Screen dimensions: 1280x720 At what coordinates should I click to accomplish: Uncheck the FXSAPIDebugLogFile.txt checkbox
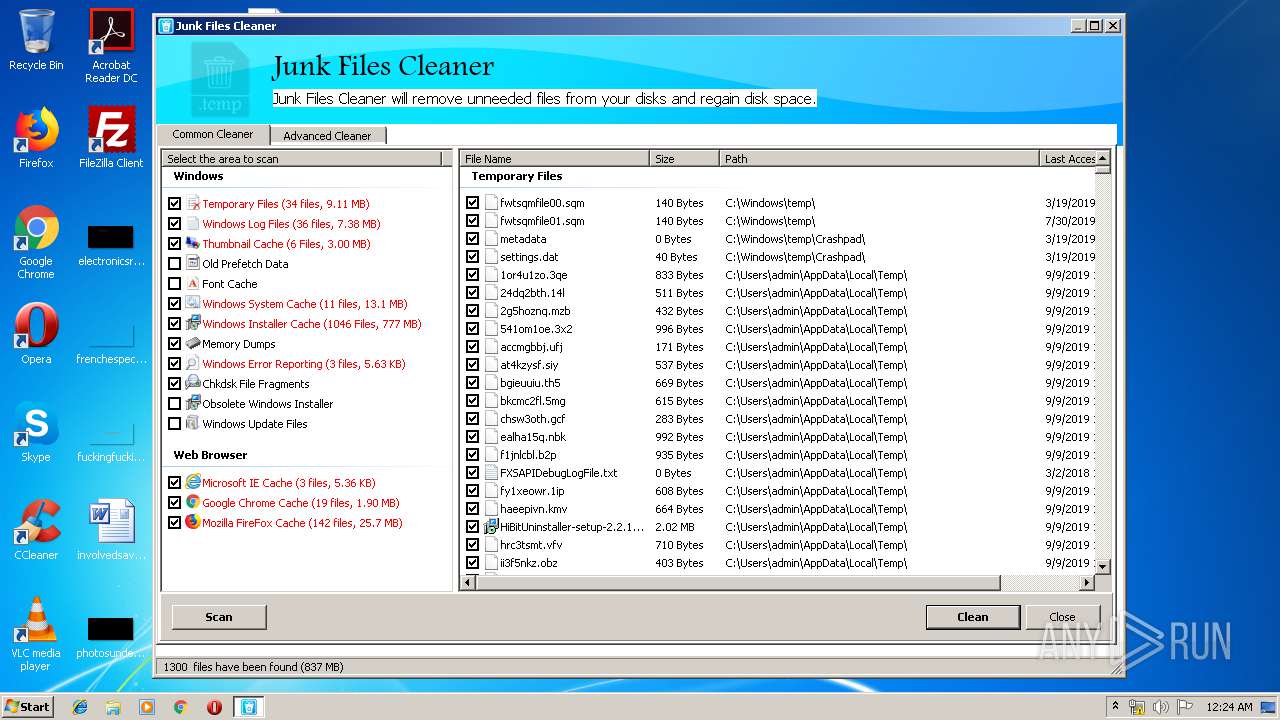(473, 473)
